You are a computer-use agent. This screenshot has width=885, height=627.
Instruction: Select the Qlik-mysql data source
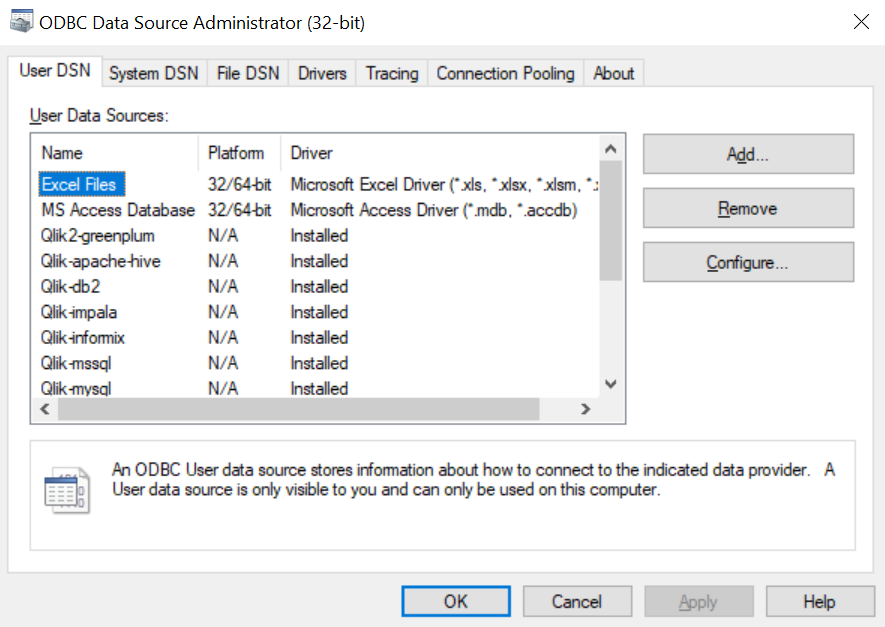pyautogui.click(x=76, y=388)
